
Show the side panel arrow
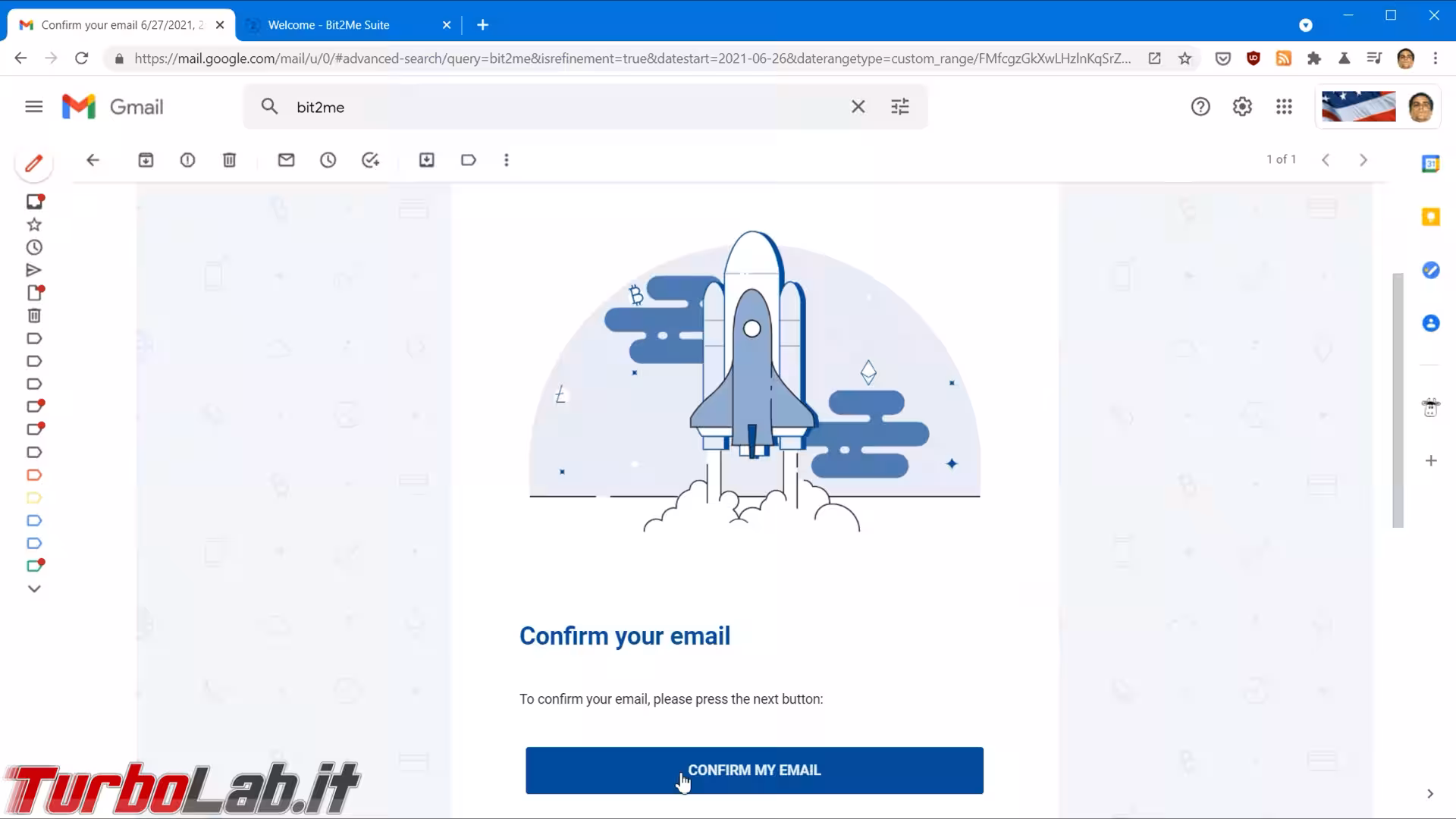pyautogui.click(x=1430, y=794)
